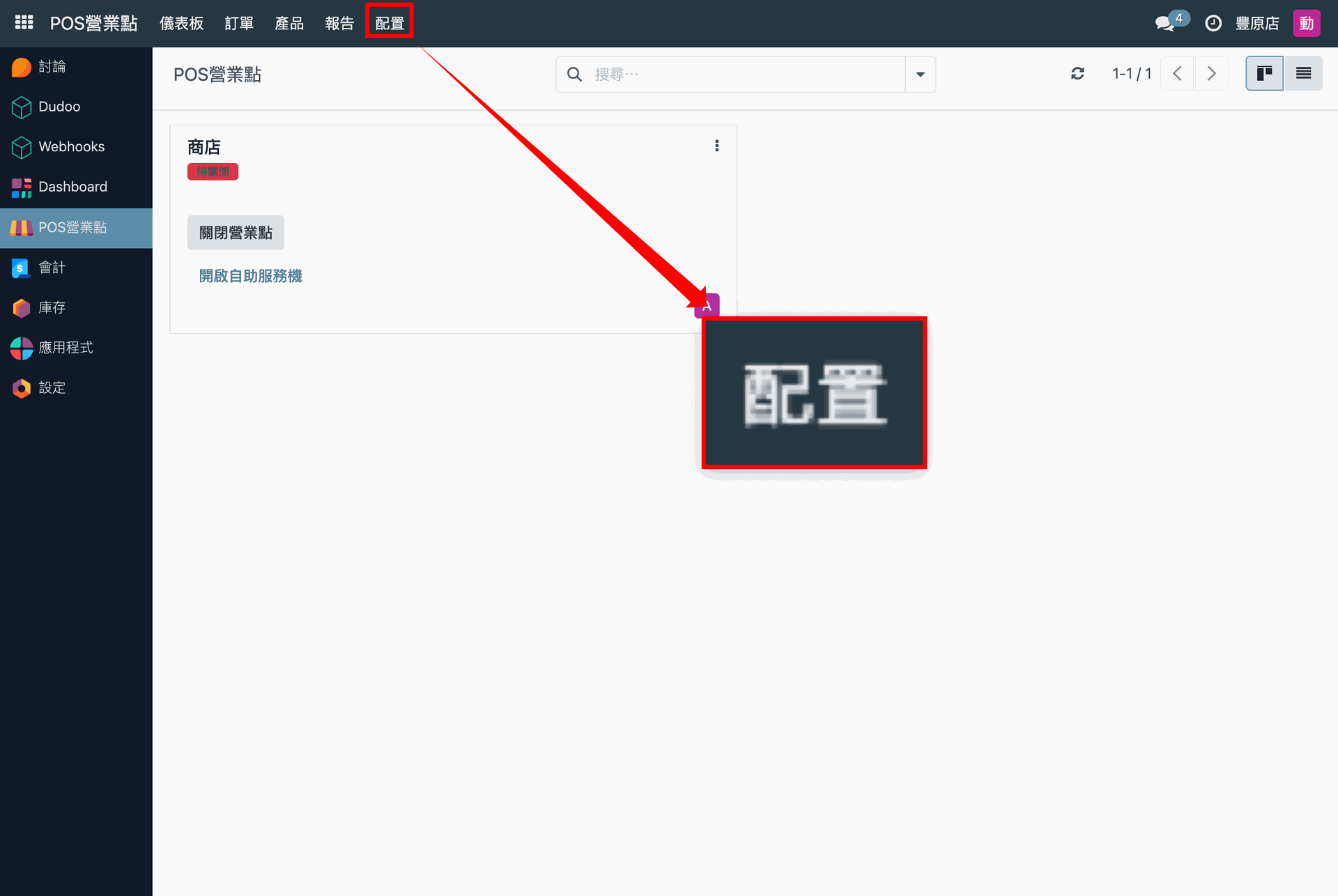The height and width of the screenshot is (896, 1338).
Task: Open 商店 card three-dot menu
Action: (x=716, y=146)
